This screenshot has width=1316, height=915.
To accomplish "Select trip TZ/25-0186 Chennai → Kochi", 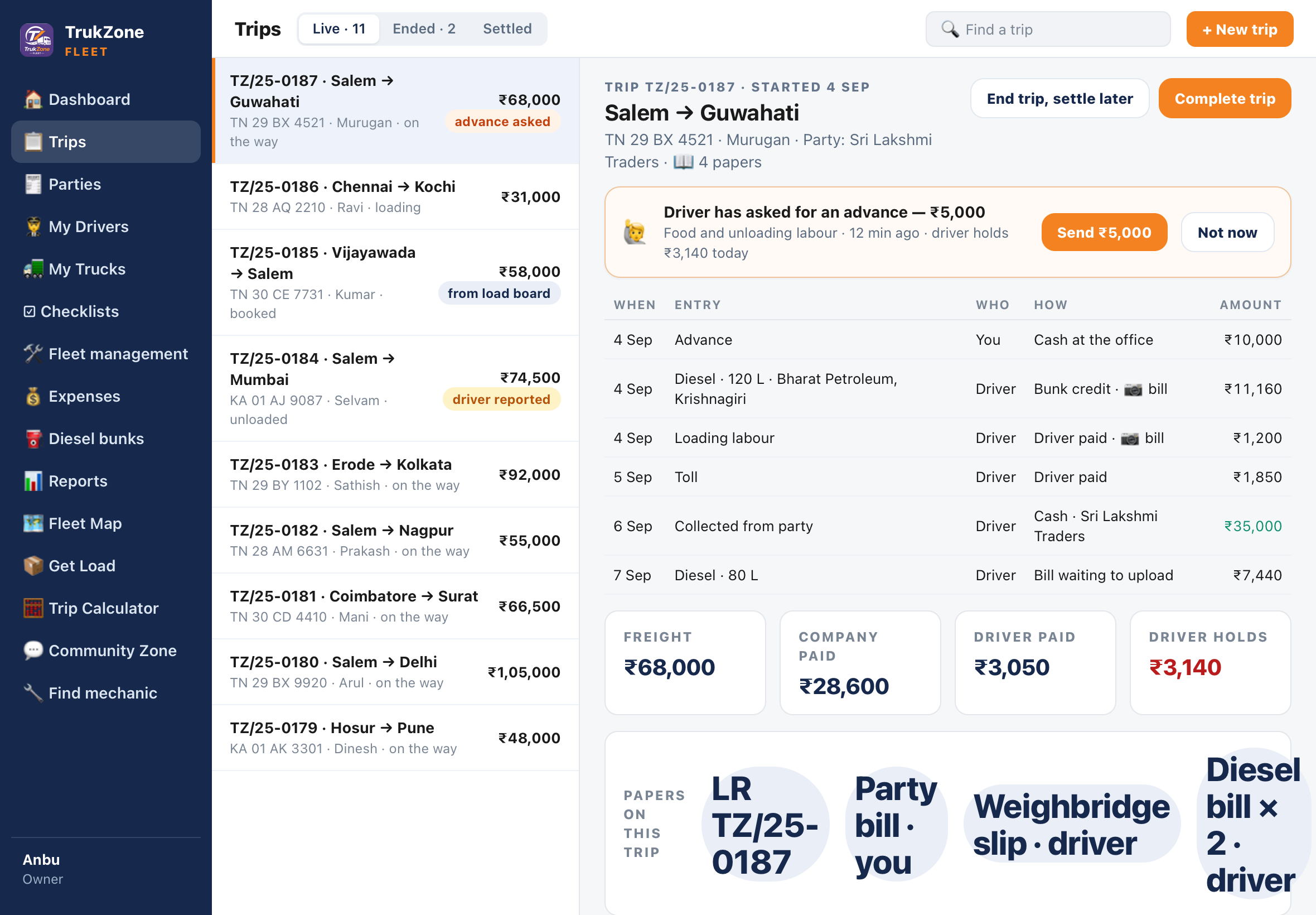I will coord(395,196).
